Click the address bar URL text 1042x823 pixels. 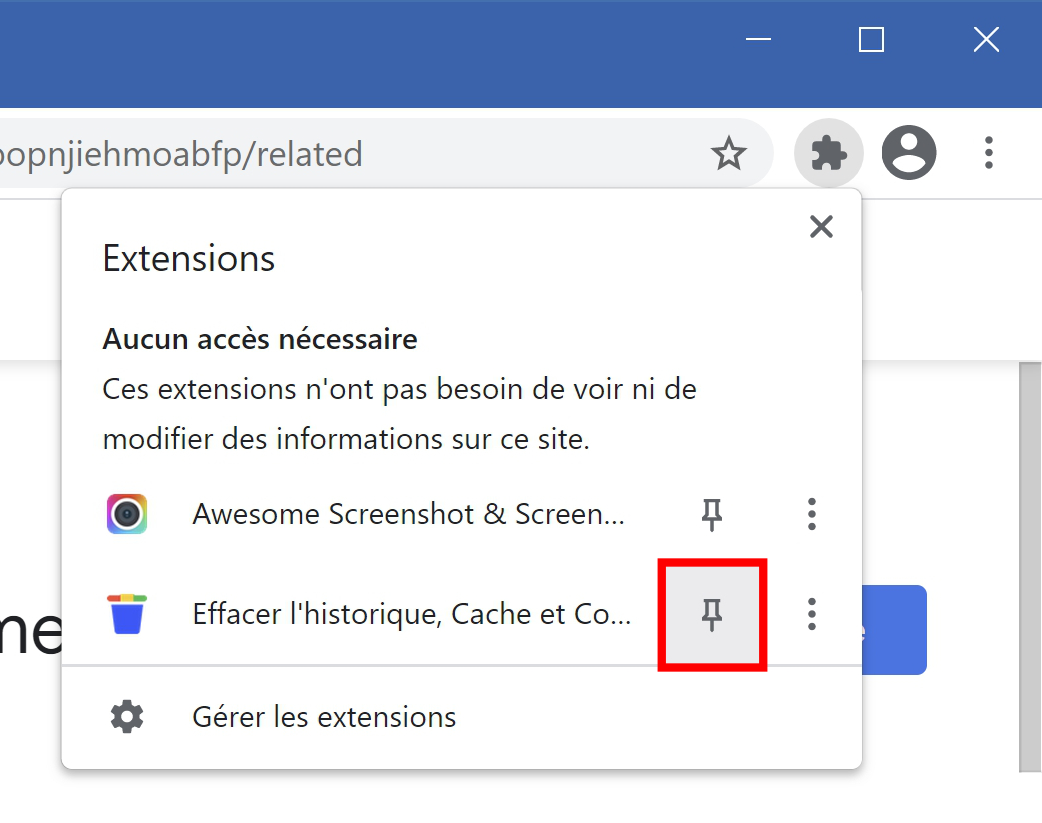point(181,154)
